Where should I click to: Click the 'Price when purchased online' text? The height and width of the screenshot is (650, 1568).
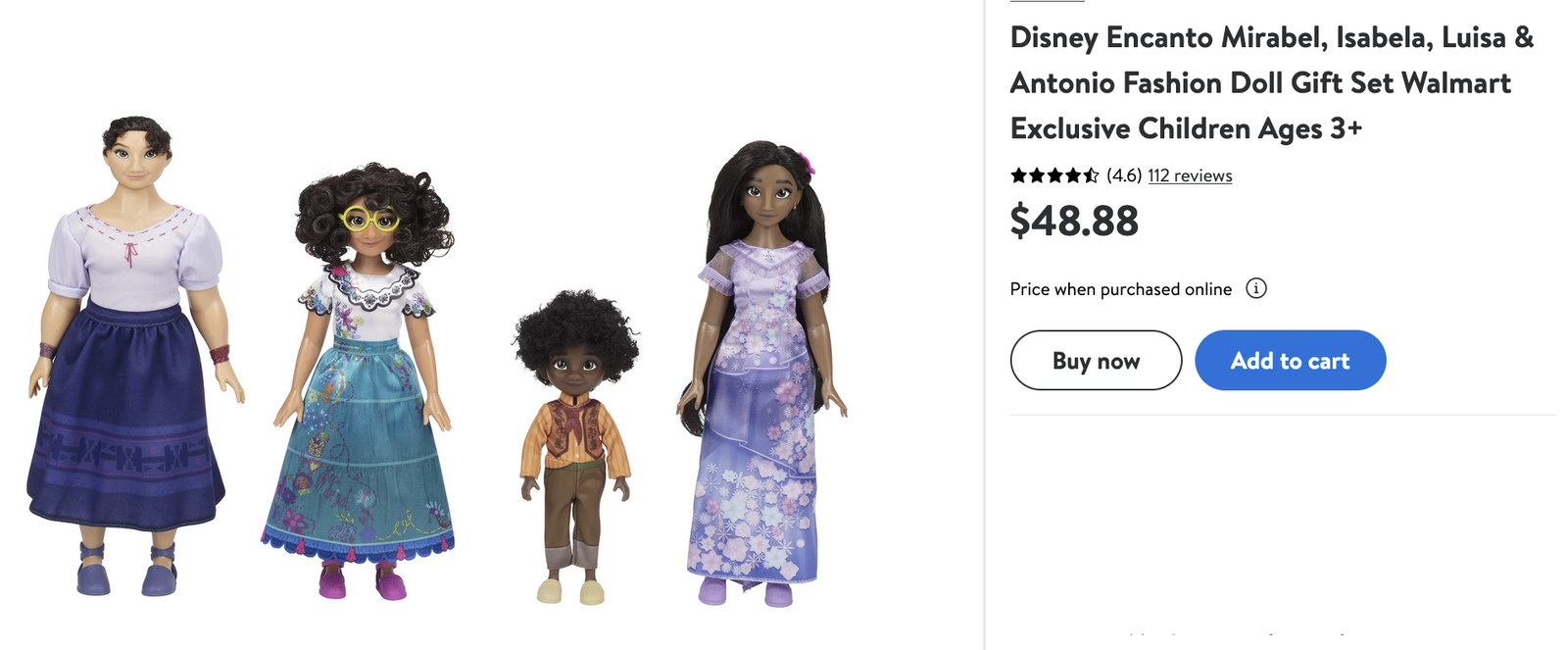pos(1120,289)
